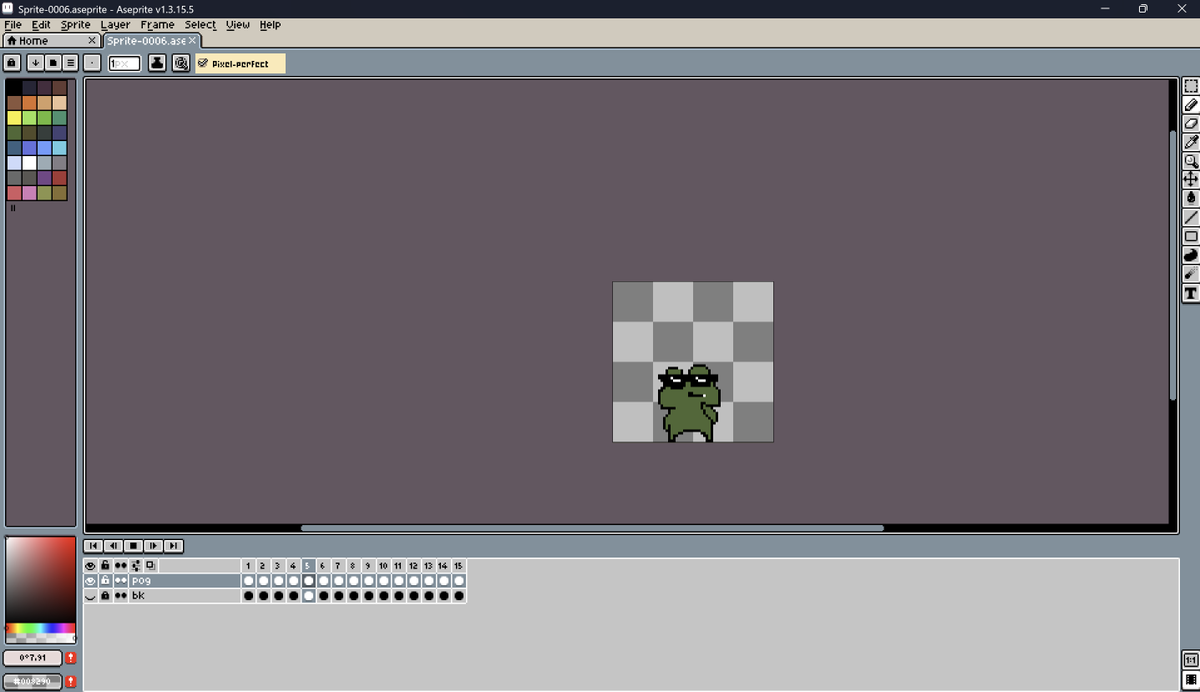1200x692 pixels.
Task: Select the pog layer name
Action: (x=184, y=580)
